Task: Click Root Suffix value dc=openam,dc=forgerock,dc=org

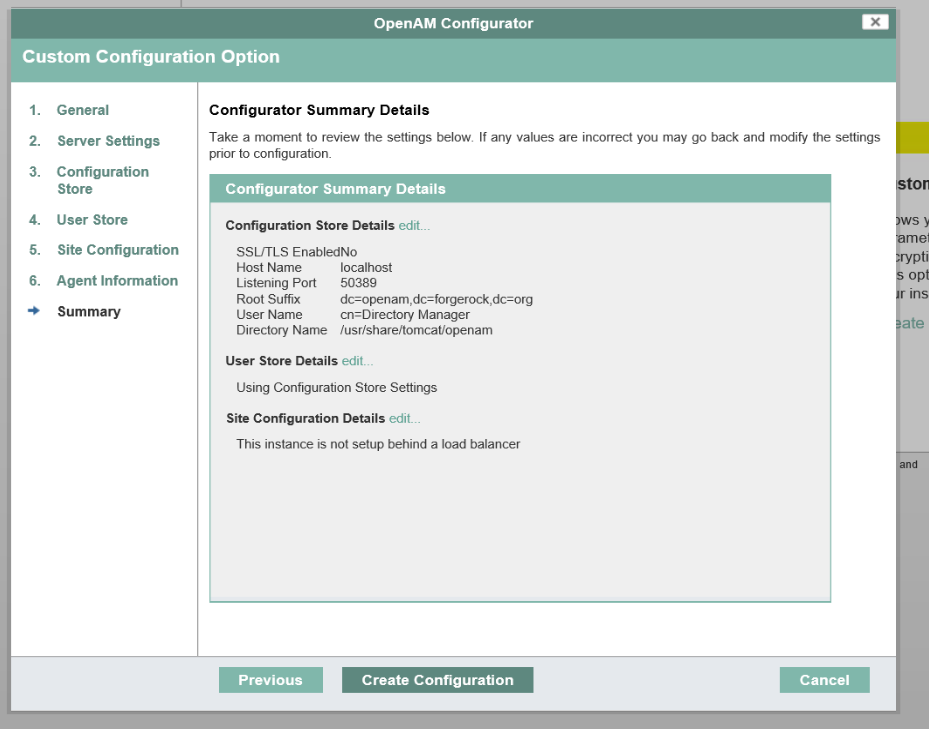Action: pos(436,299)
